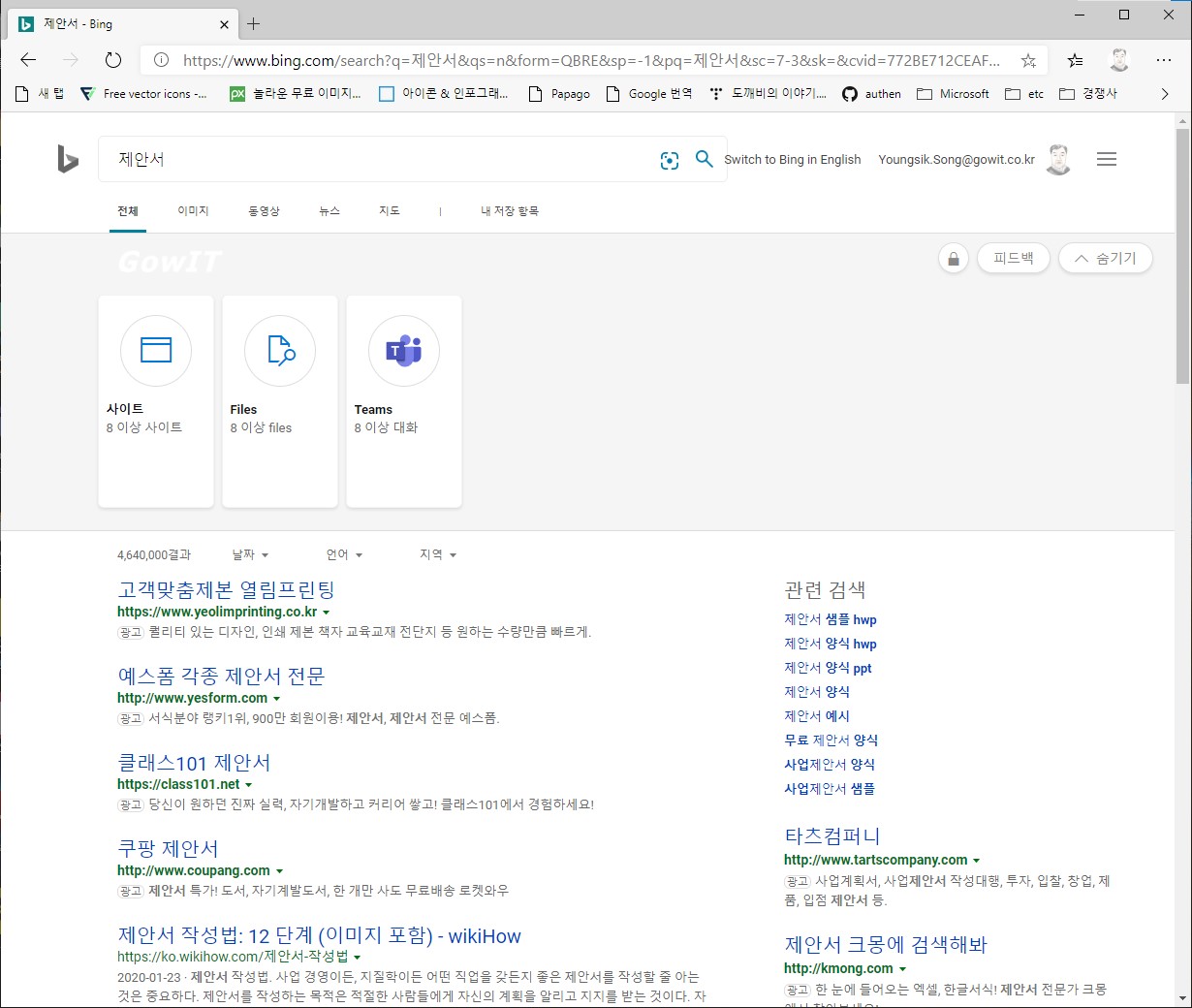The height and width of the screenshot is (1008, 1192).
Task: Open the Teams card icon
Action: (x=404, y=350)
